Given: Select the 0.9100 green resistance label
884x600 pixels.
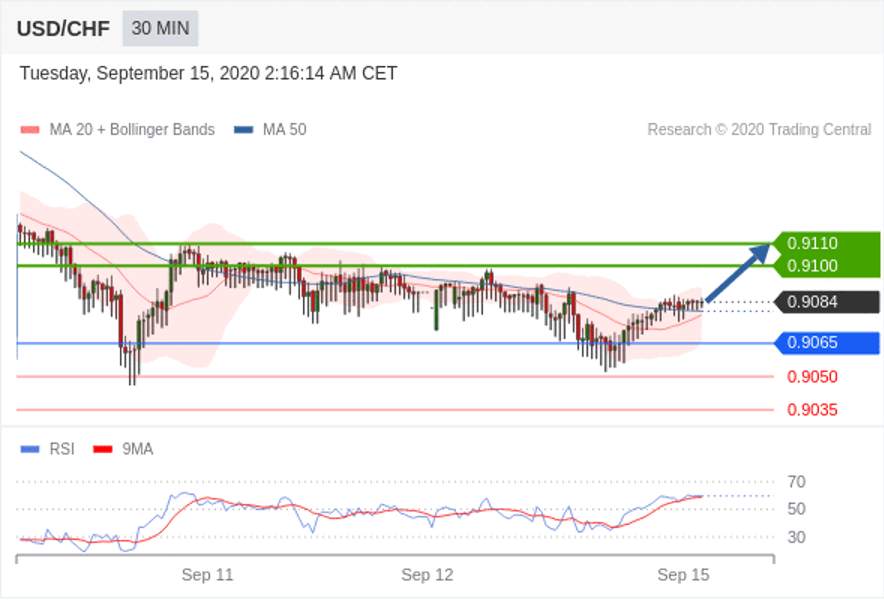Looking at the screenshot, I should [812, 266].
